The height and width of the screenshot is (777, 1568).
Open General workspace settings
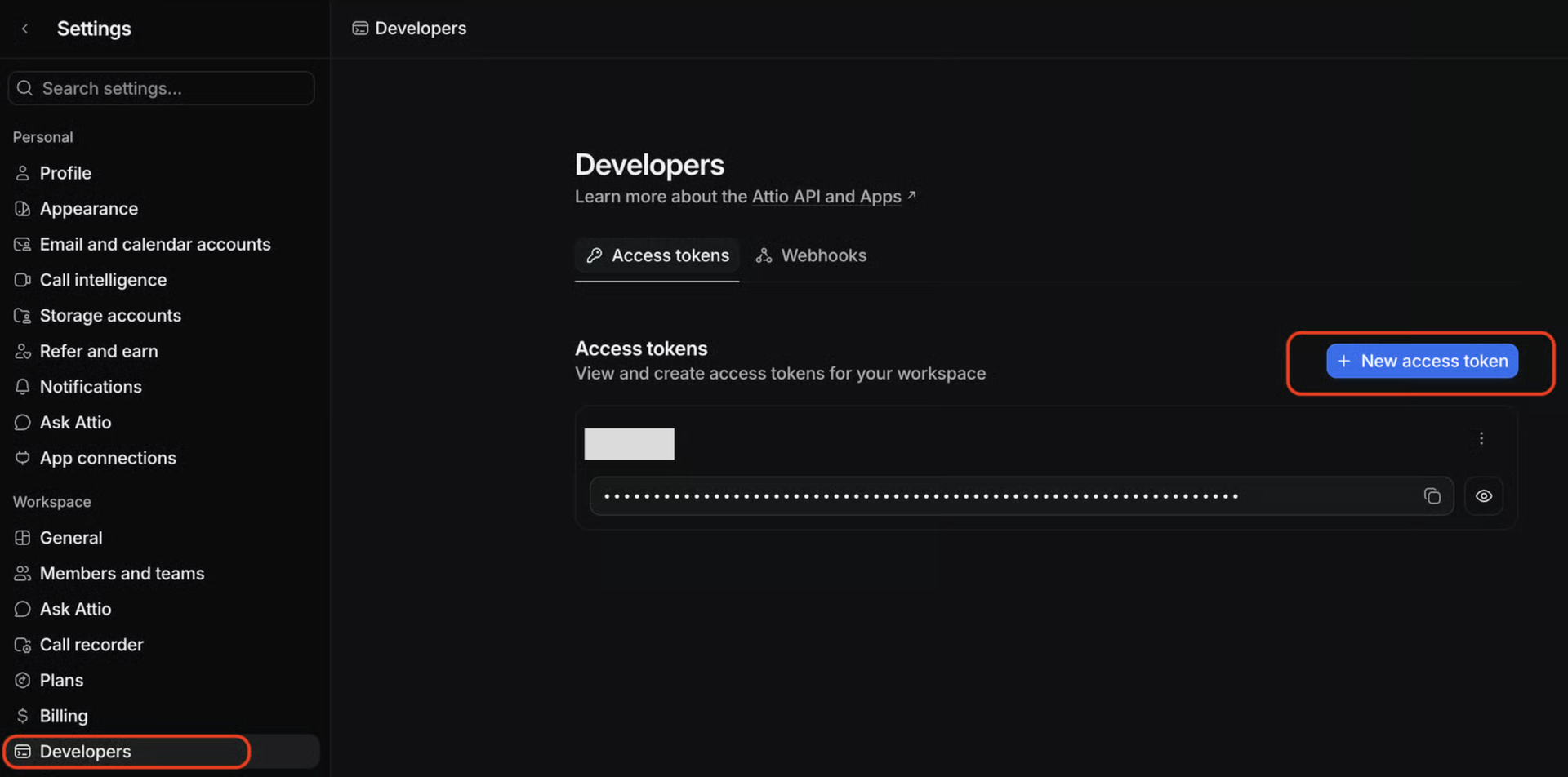pos(71,538)
